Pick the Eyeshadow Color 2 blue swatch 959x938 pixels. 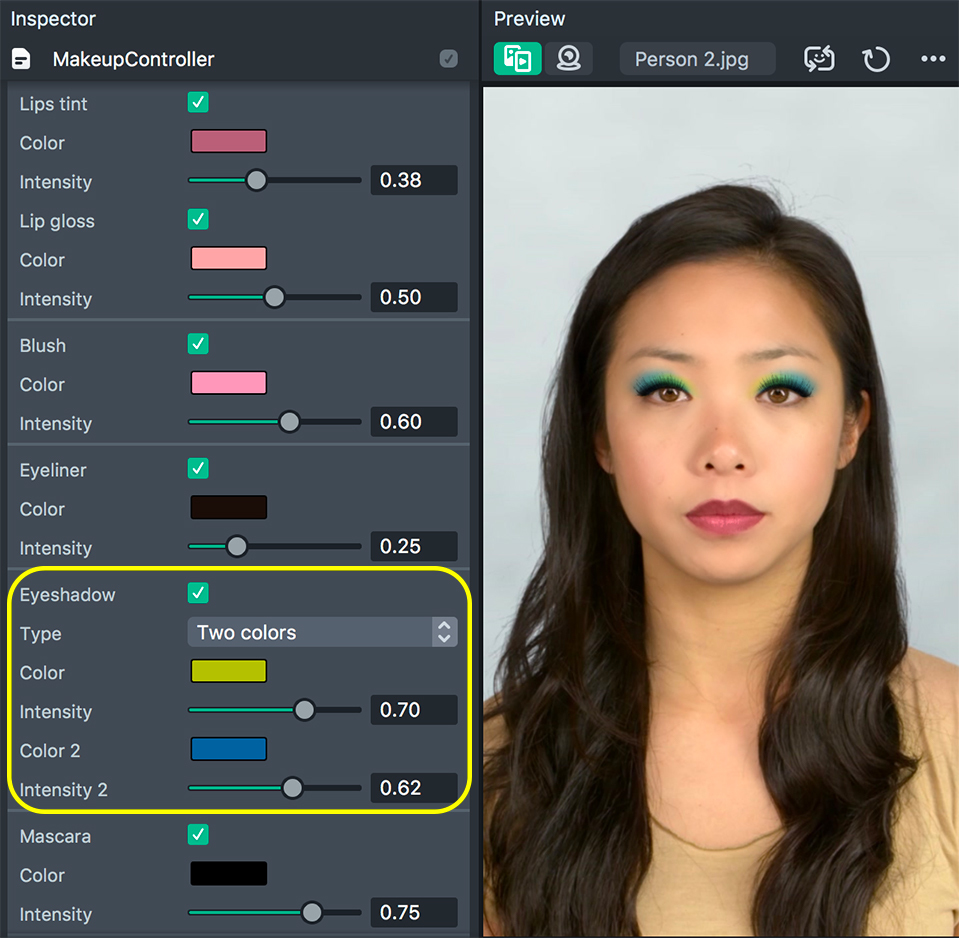pos(229,749)
